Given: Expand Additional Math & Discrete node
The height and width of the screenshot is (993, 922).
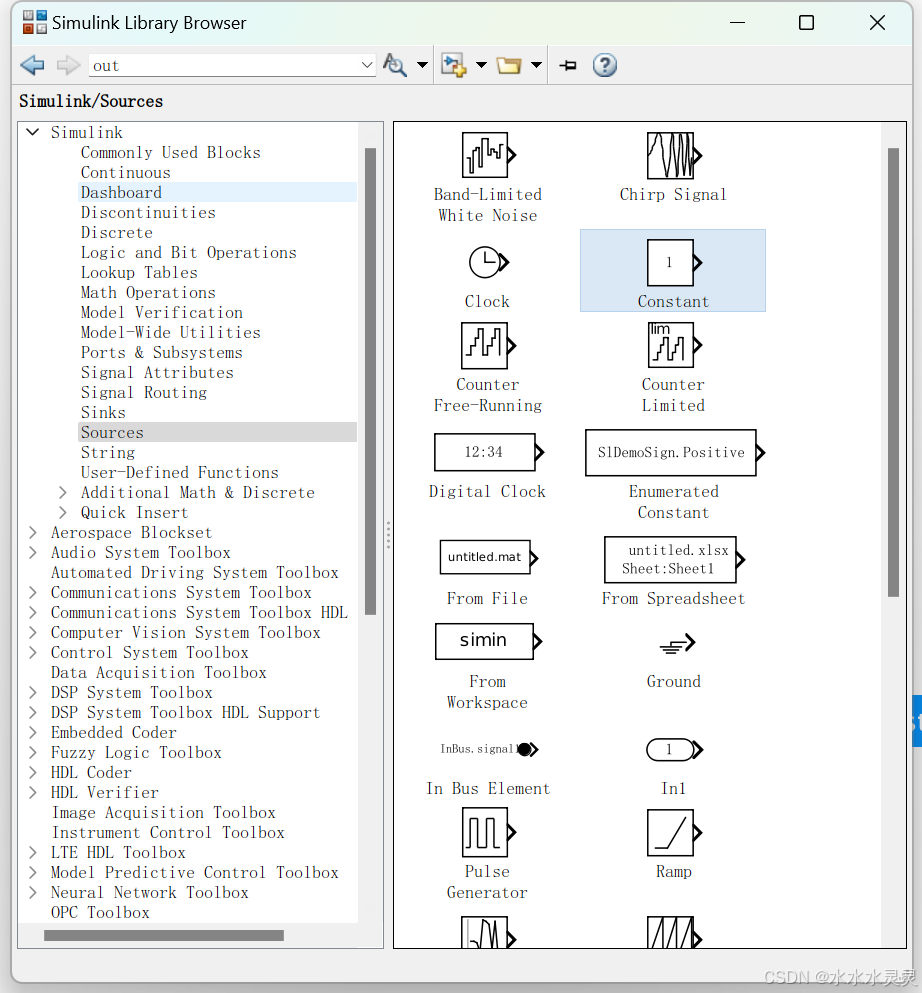Looking at the screenshot, I should 63,492.
